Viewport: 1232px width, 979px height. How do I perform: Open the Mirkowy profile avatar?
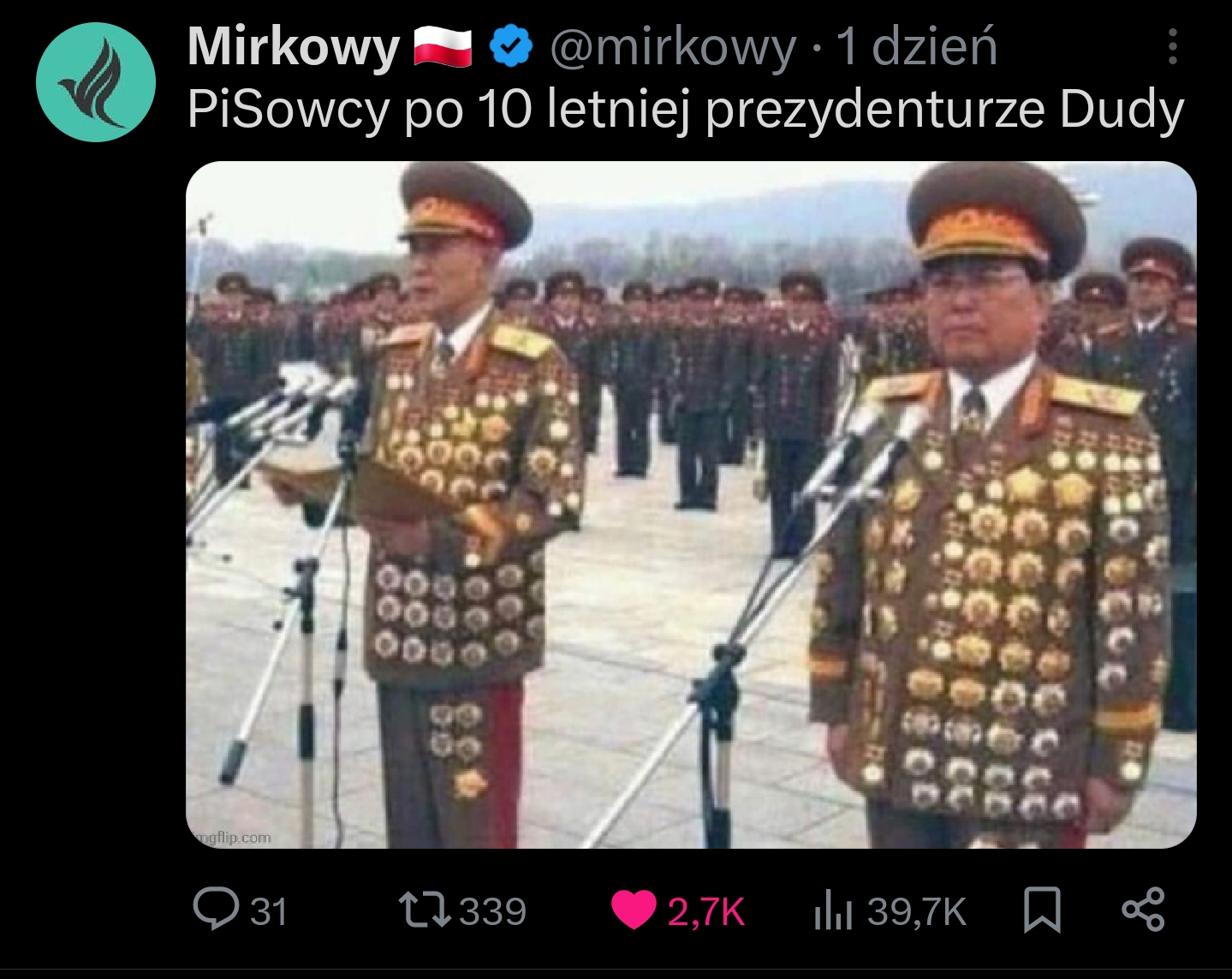click(96, 82)
